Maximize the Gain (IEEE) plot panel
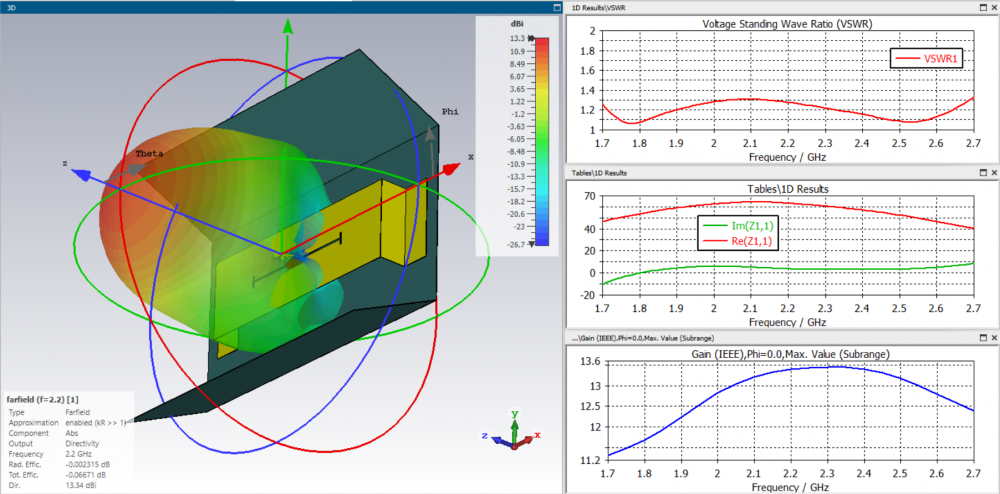Screen dimensions: 1000x494 click(983, 336)
